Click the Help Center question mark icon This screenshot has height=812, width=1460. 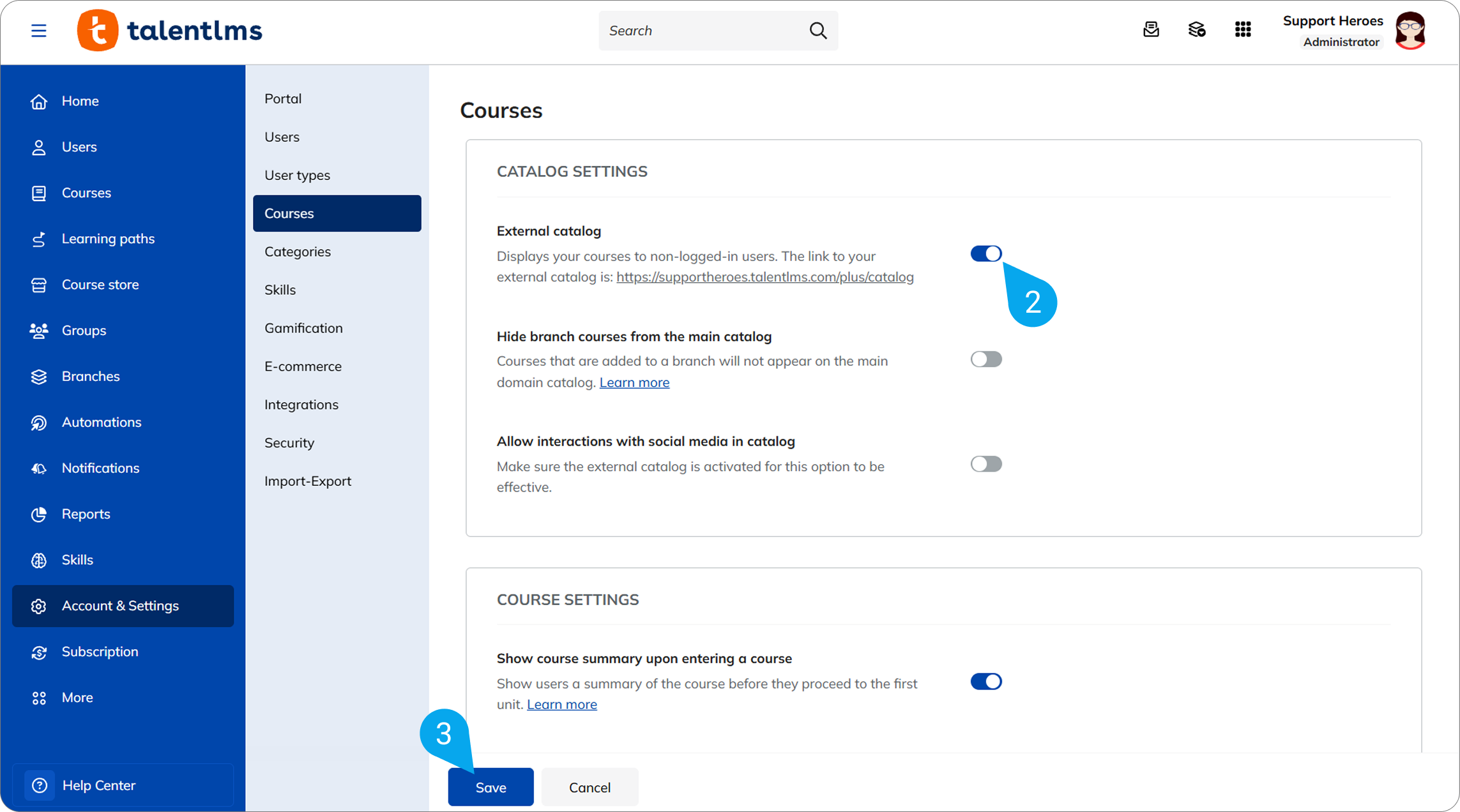[x=40, y=785]
